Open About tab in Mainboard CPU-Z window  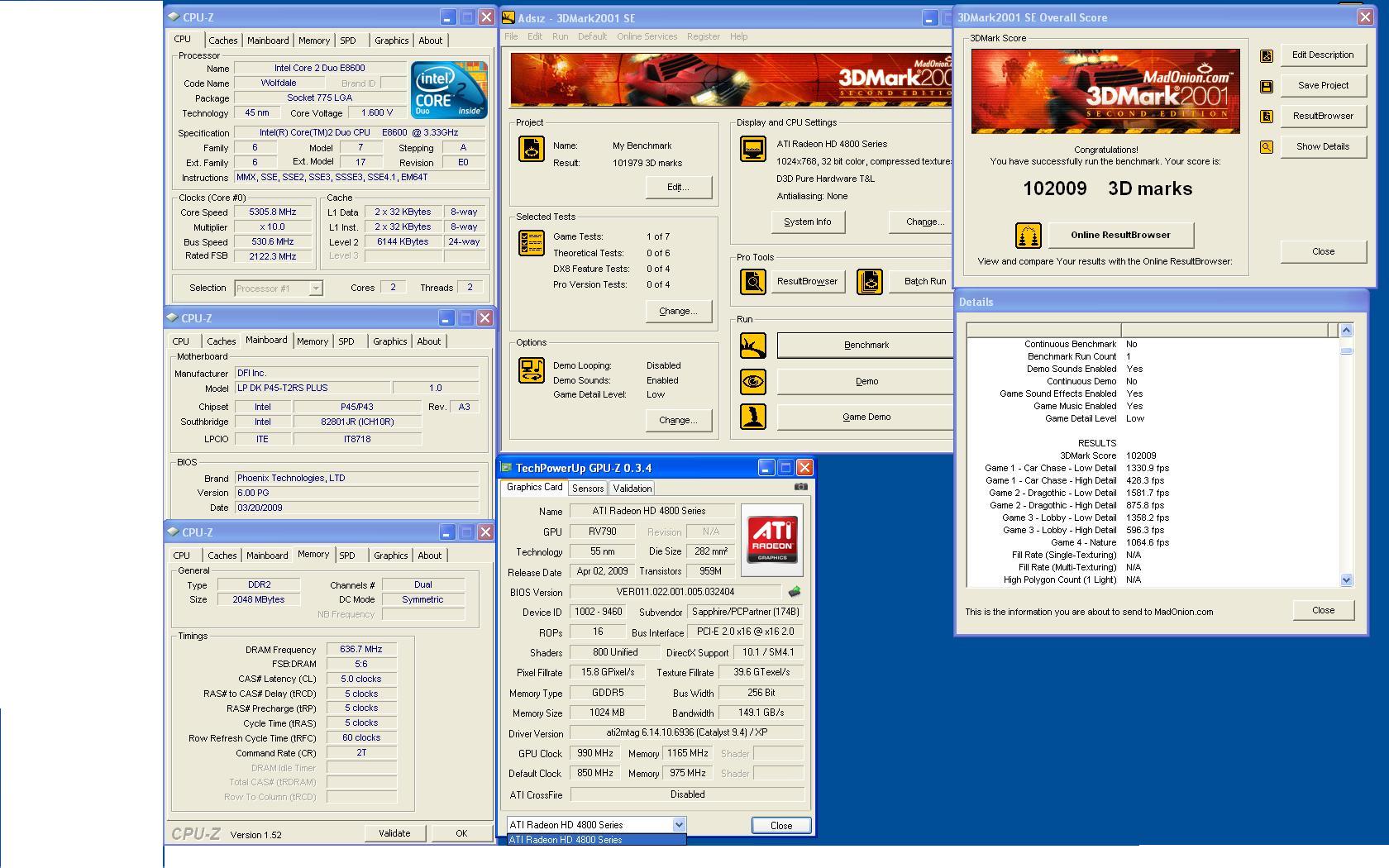pos(428,341)
